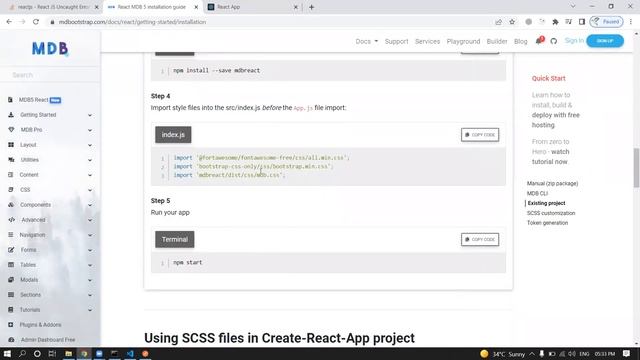640x360 pixels.
Task: Open taskbar search magnifier
Action: point(22,353)
